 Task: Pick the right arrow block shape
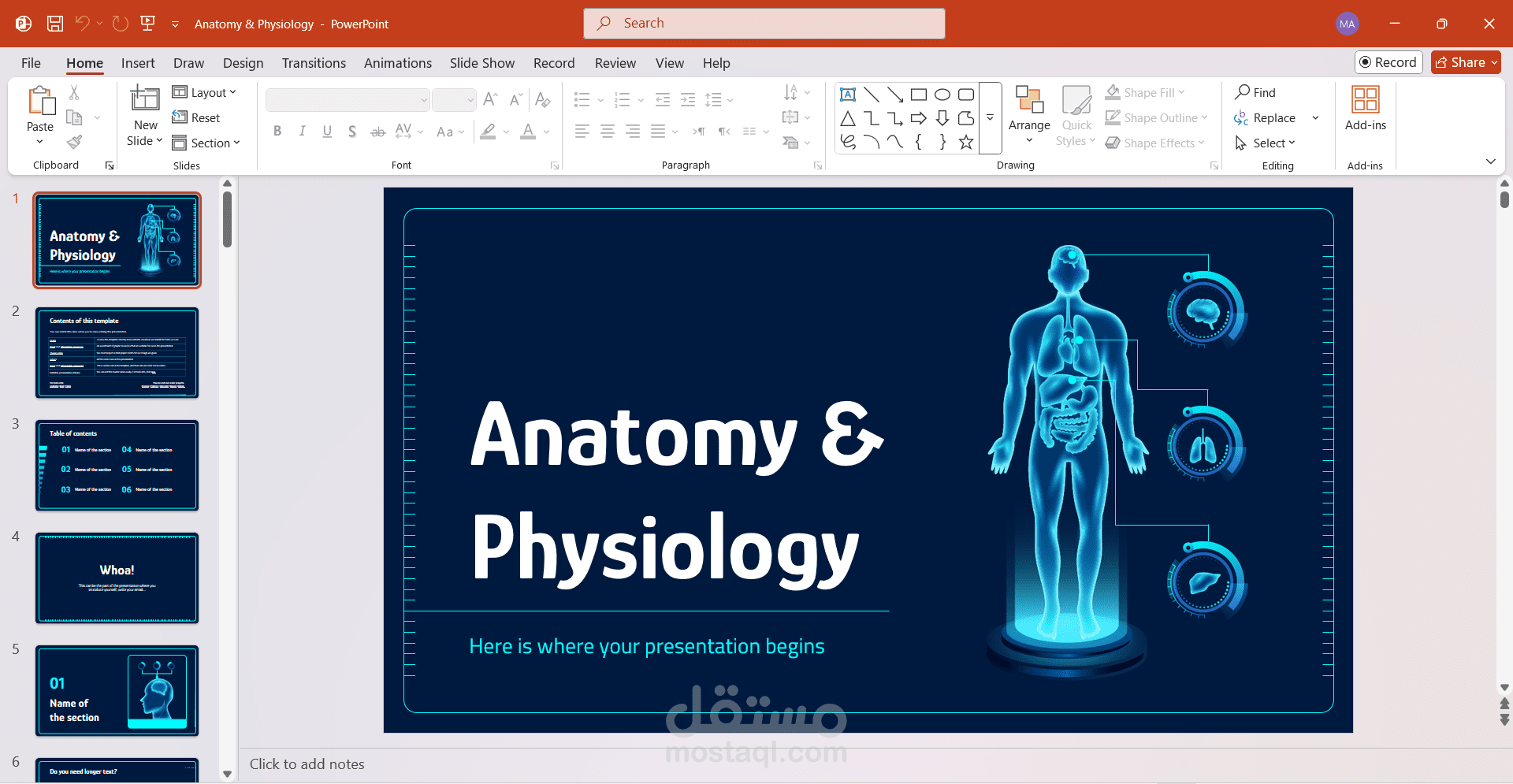[919, 118]
